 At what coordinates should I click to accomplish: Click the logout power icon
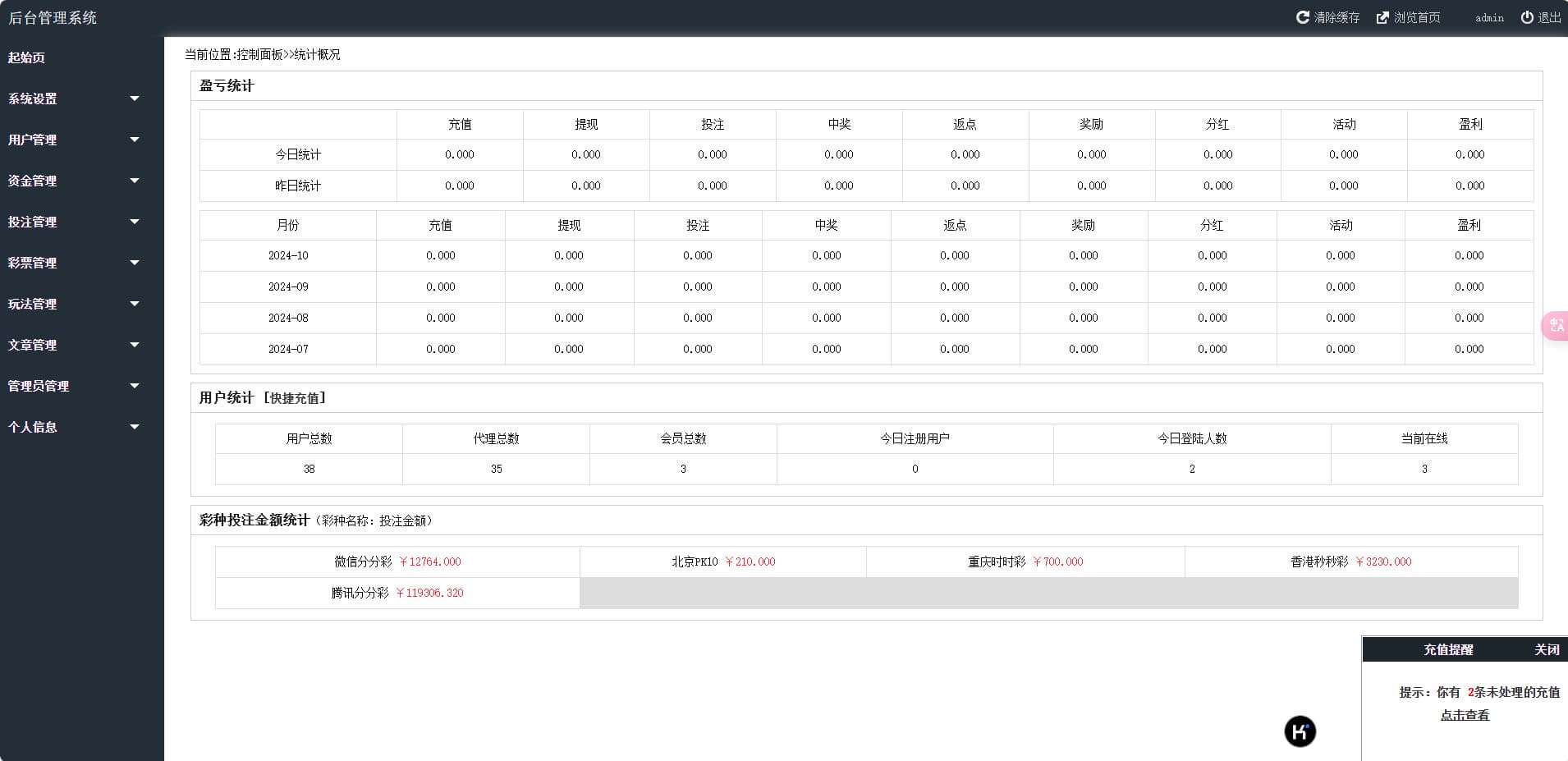tap(1527, 17)
